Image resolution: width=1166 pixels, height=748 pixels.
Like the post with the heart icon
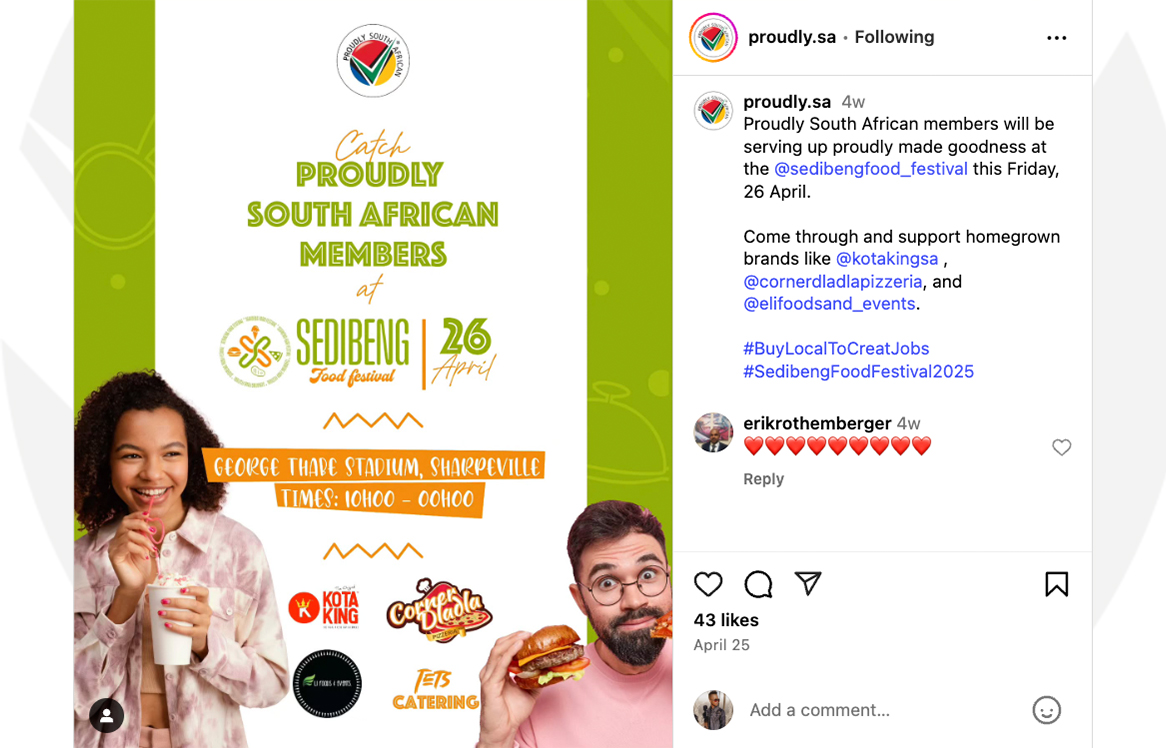pyautogui.click(x=708, y=584)
